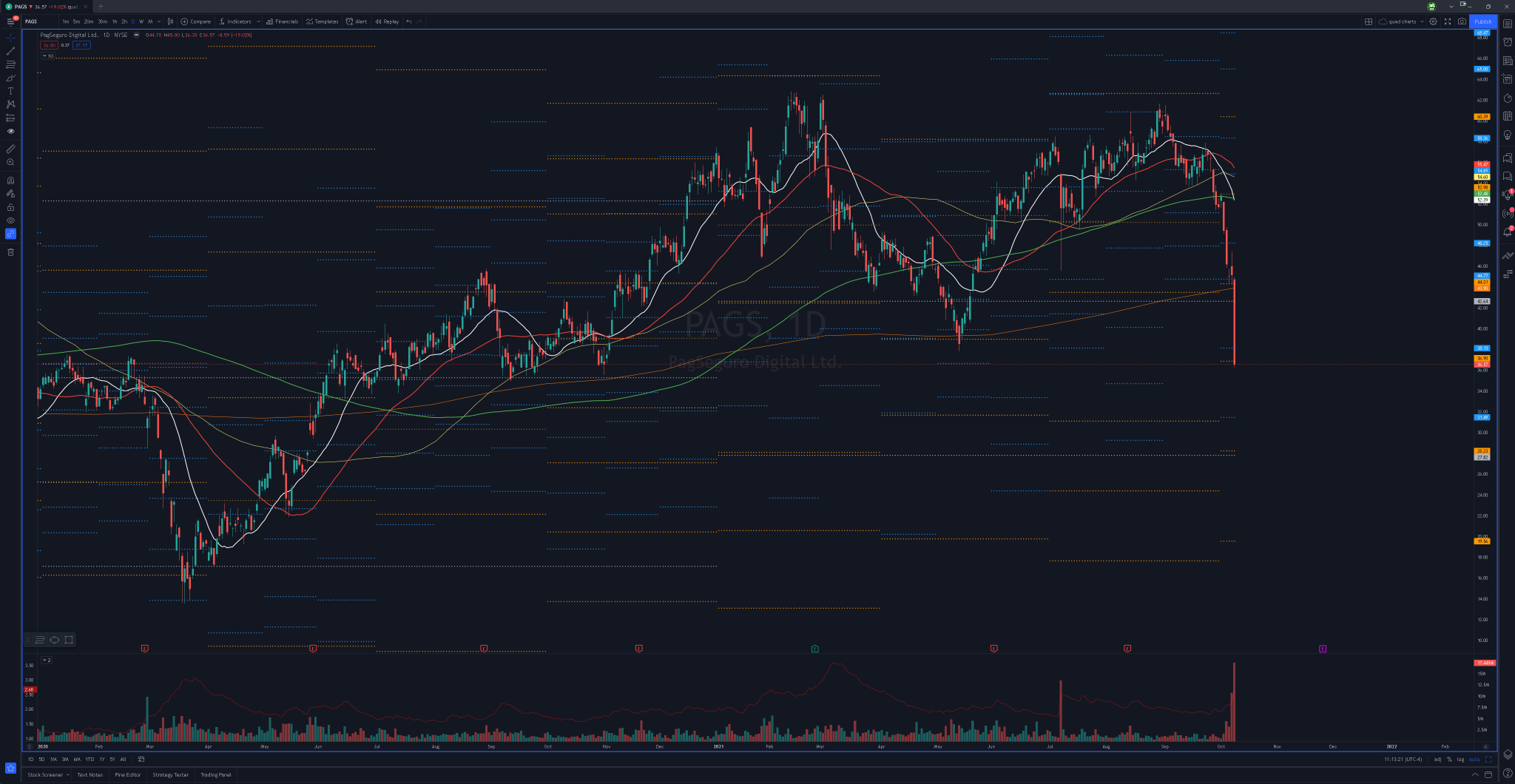Select the 1m timeframe
This screenshot has height=784, width=1515.
click(x=66, y=21)
